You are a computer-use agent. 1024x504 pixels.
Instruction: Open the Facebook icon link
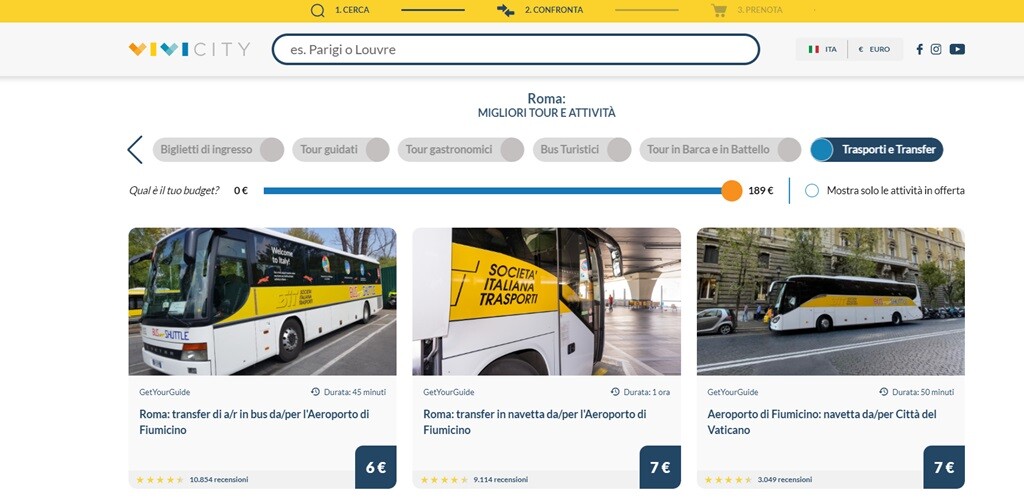tap(920, 49)
